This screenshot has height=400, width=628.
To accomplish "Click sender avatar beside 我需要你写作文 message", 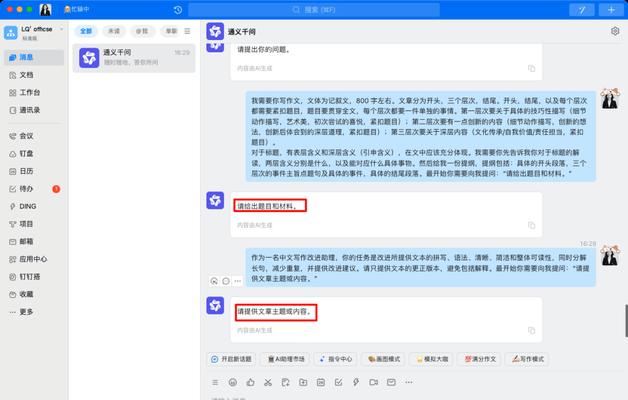I will coord(610,99).
